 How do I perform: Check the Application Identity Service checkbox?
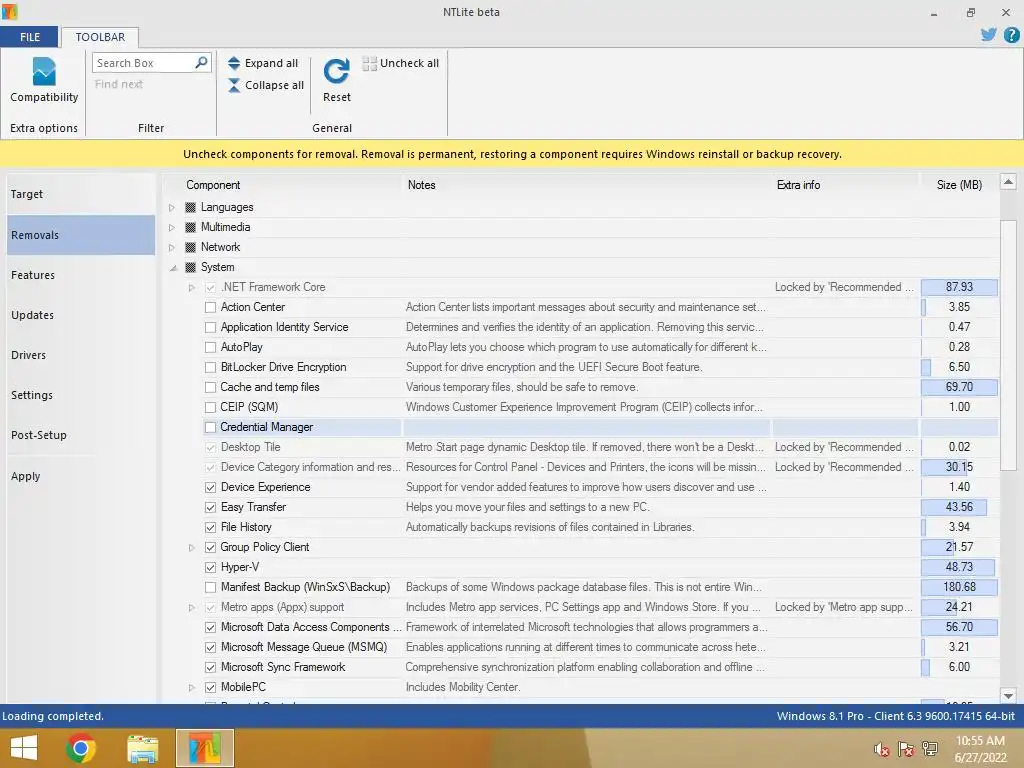pos(210,327)
